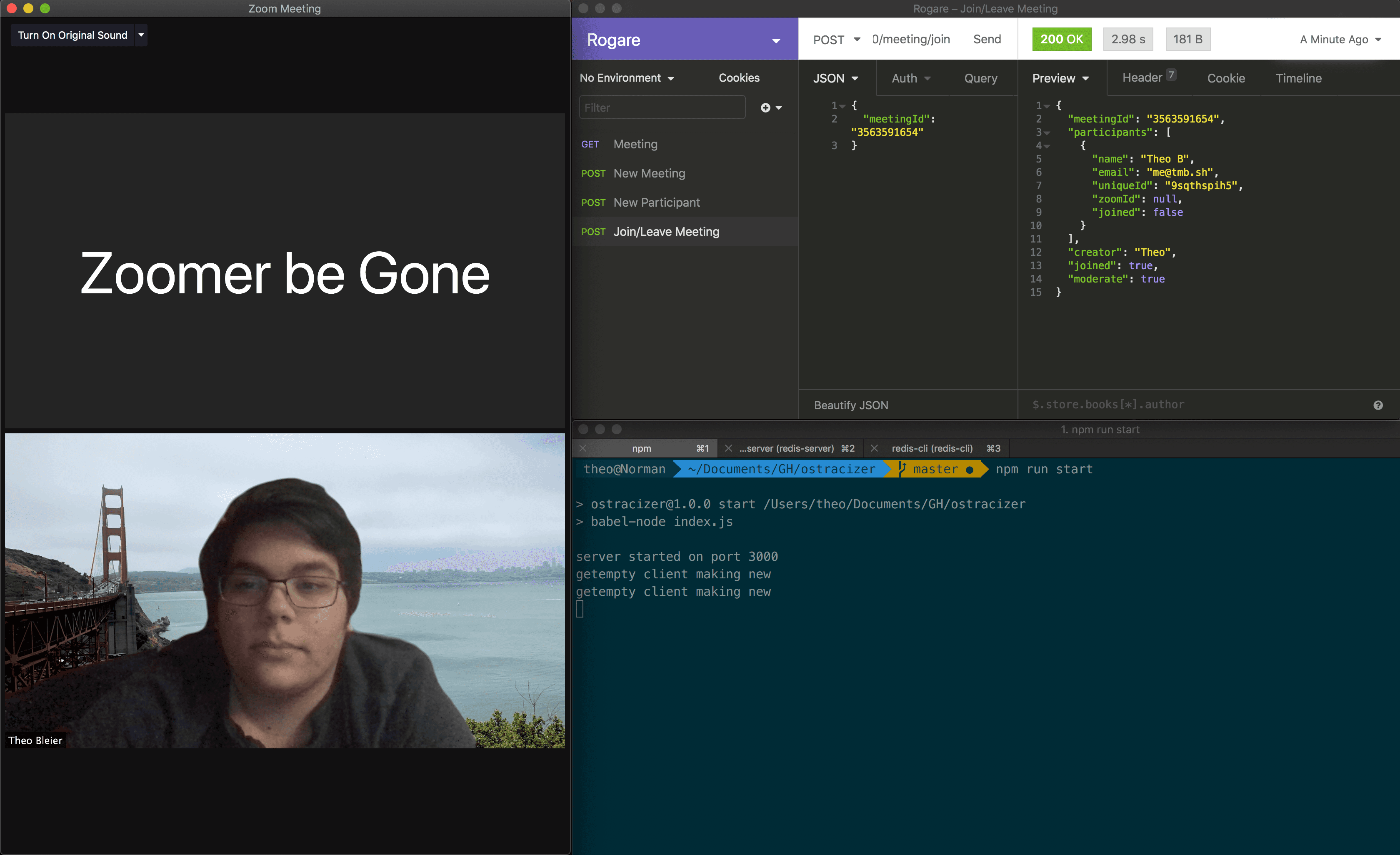This screenshot has height=855, width=1400.
Task: Close the redis-cli terminal tab
Action: [875, 448]
